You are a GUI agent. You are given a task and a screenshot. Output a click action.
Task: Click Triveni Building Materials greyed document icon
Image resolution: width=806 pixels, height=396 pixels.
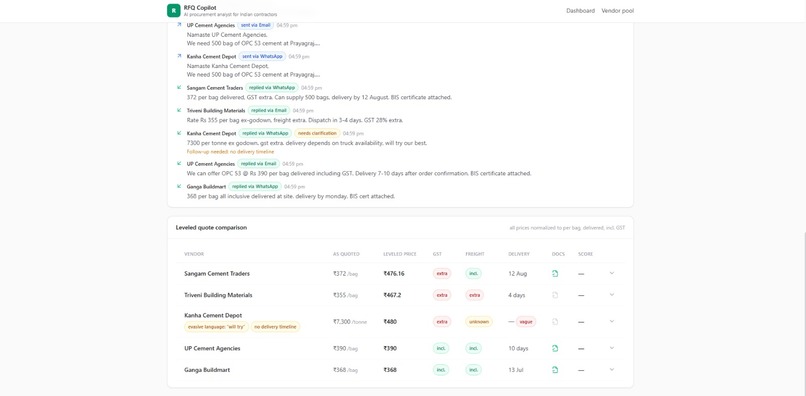click(x=555, y=295)
